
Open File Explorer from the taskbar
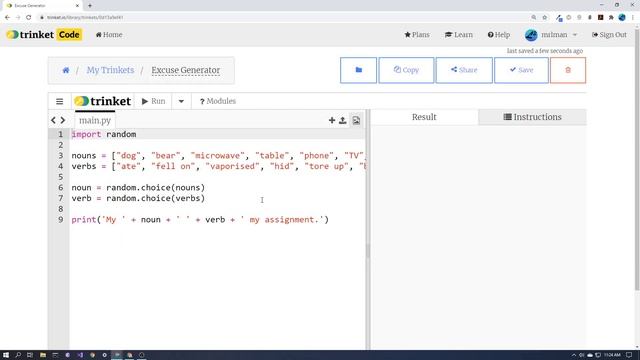pos(42,355)
